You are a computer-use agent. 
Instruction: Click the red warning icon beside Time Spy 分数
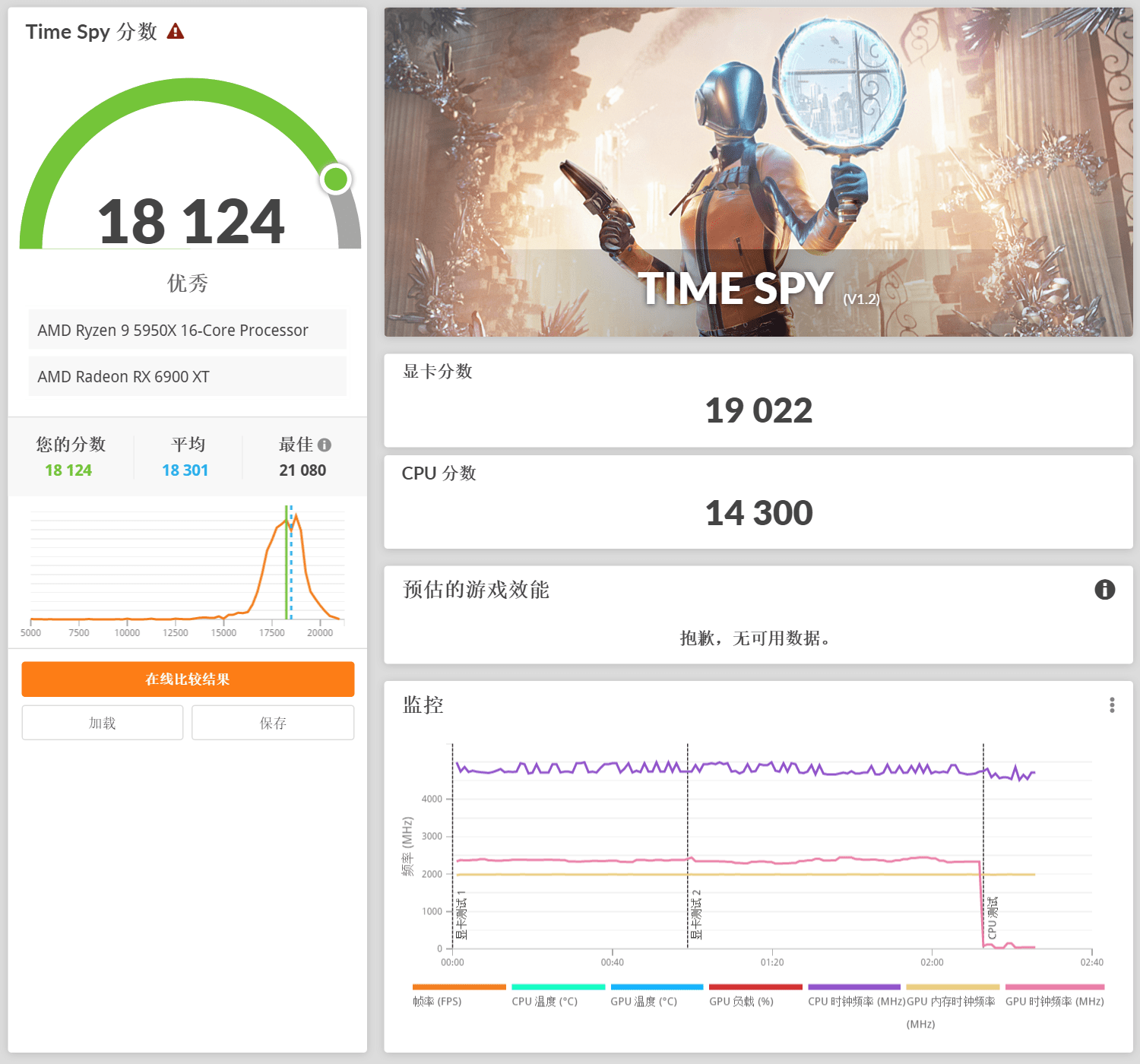176,31
